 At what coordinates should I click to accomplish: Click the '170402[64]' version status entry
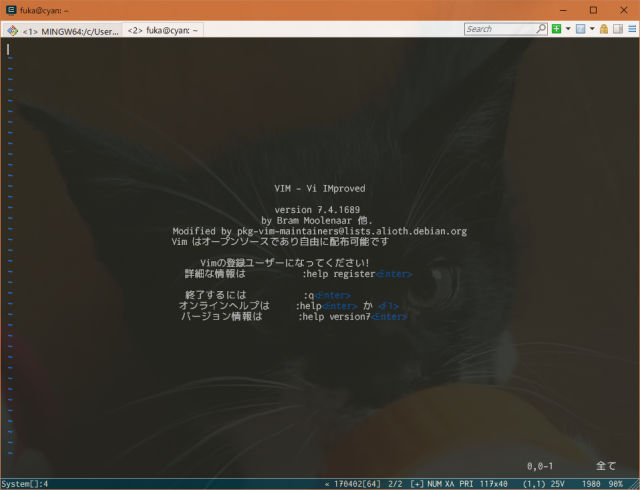(x=357, y=484)
